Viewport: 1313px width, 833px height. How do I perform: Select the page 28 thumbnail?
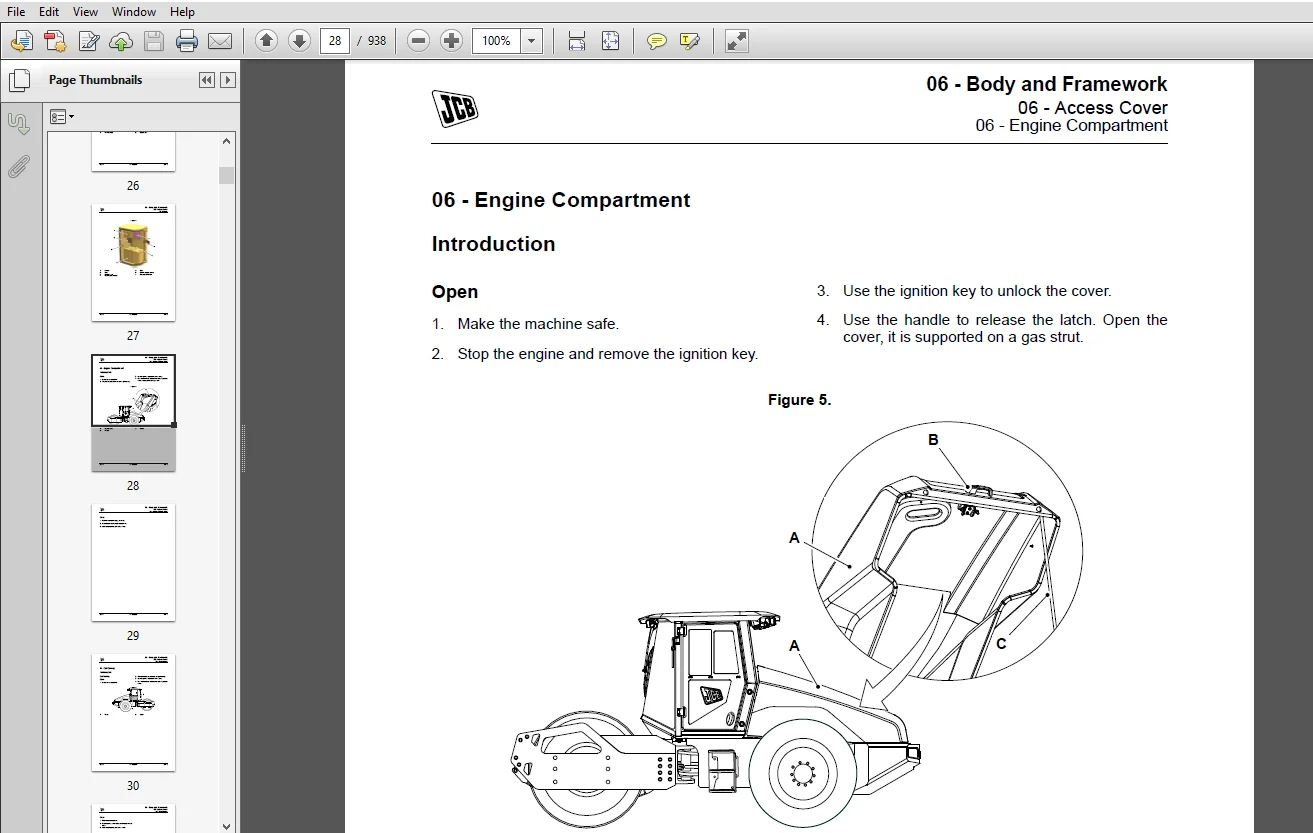pos(133,412)
